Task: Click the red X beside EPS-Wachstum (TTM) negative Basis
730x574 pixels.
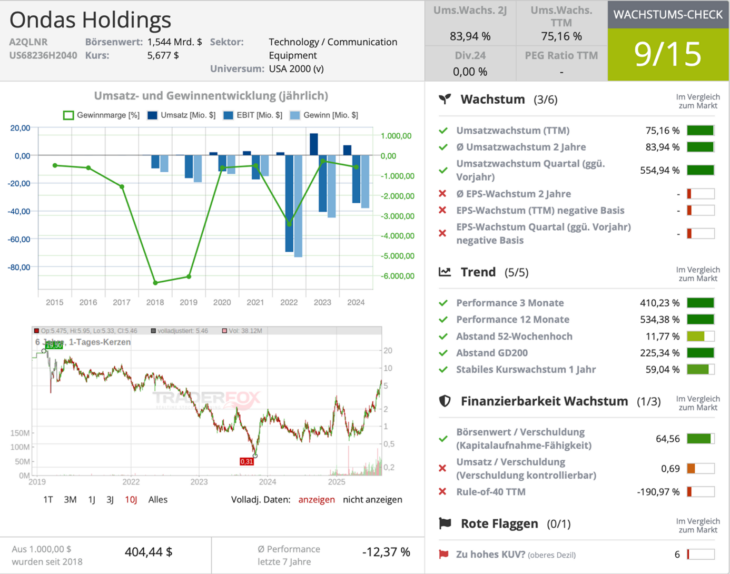Action: tap(443, 210)
